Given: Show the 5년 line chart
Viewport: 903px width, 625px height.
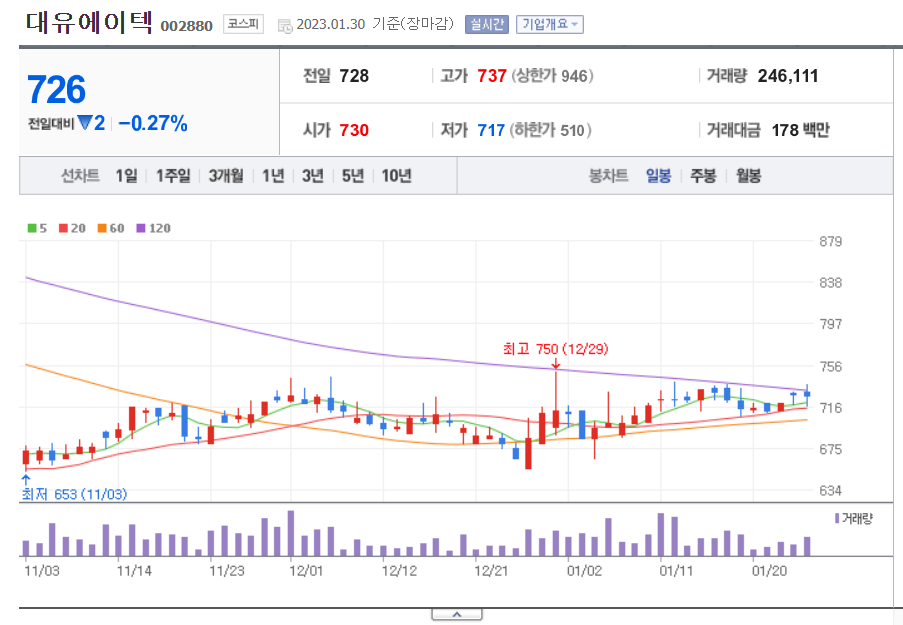Looking at the screenshot, I should (353, 176).
